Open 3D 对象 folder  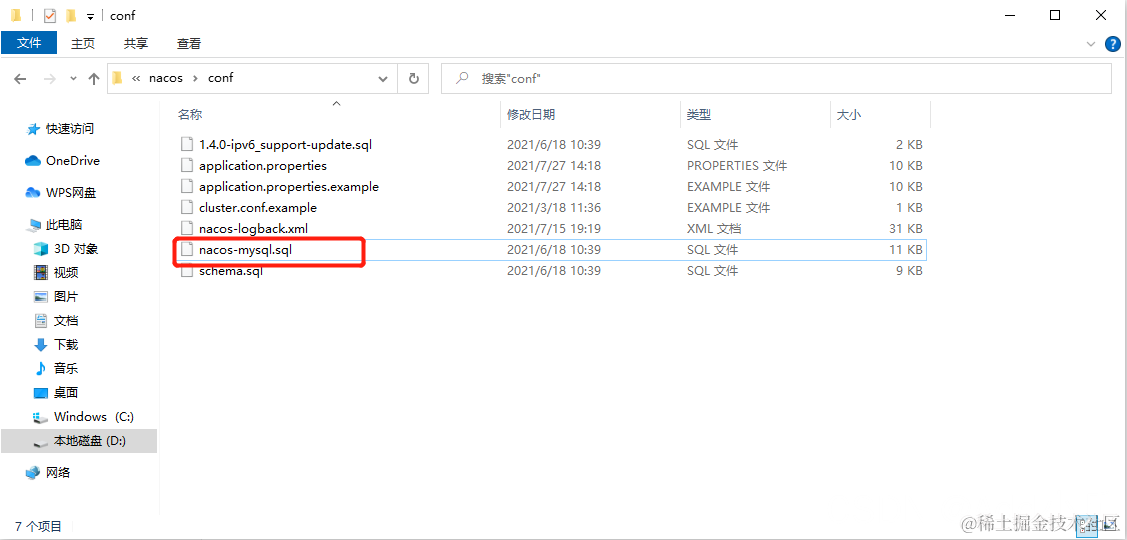tap(76, 249)
